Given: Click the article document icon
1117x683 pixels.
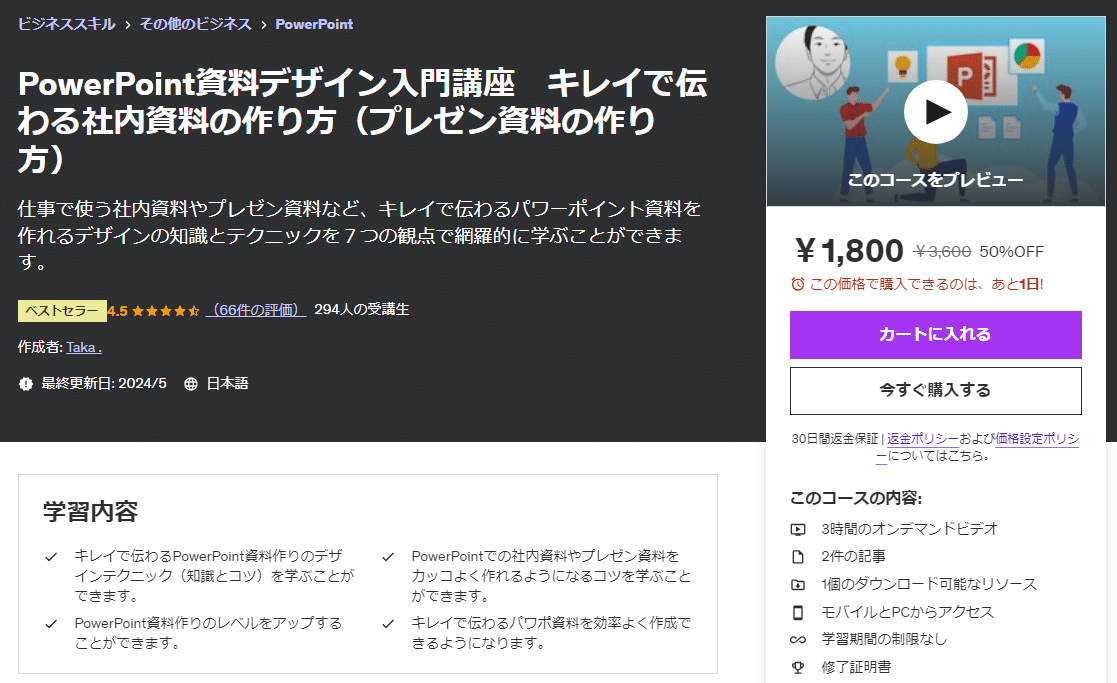Looking at the screenshot, I should point(798,557).
